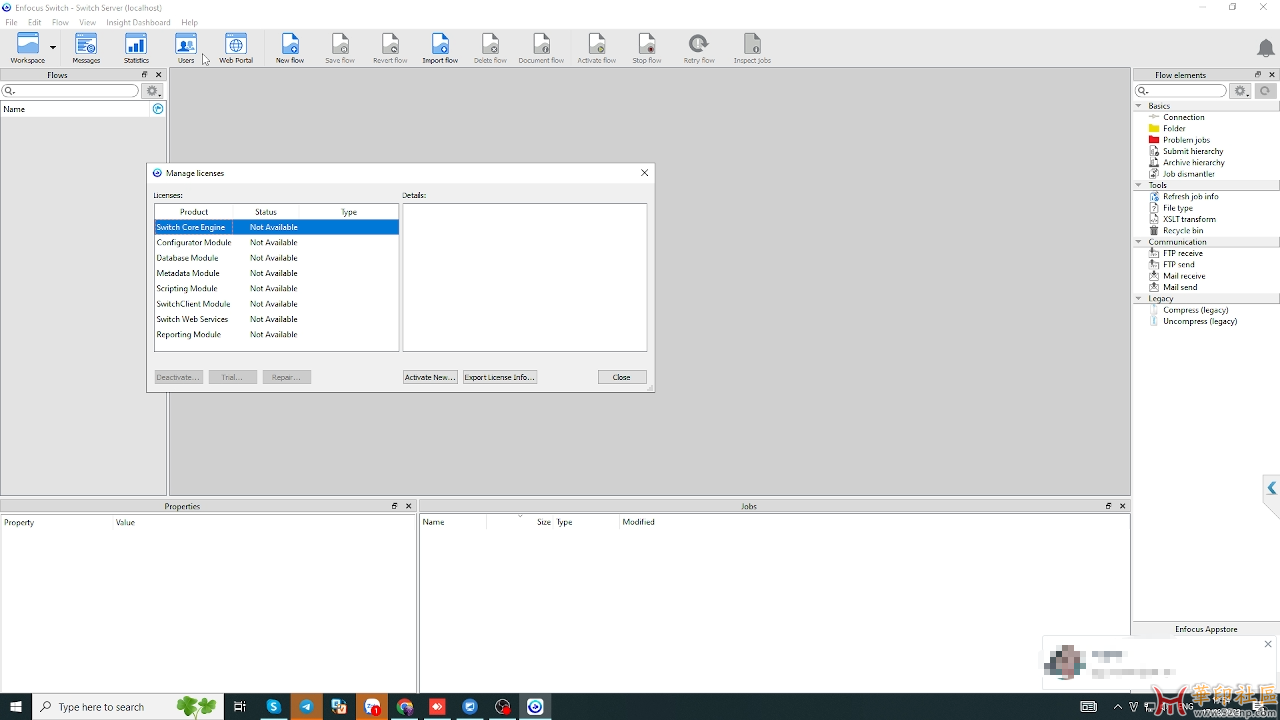This screenshot has height=720, width=1280.
Task: Click the Retry flow toolbar icon
Action: [x=699, y=48]
